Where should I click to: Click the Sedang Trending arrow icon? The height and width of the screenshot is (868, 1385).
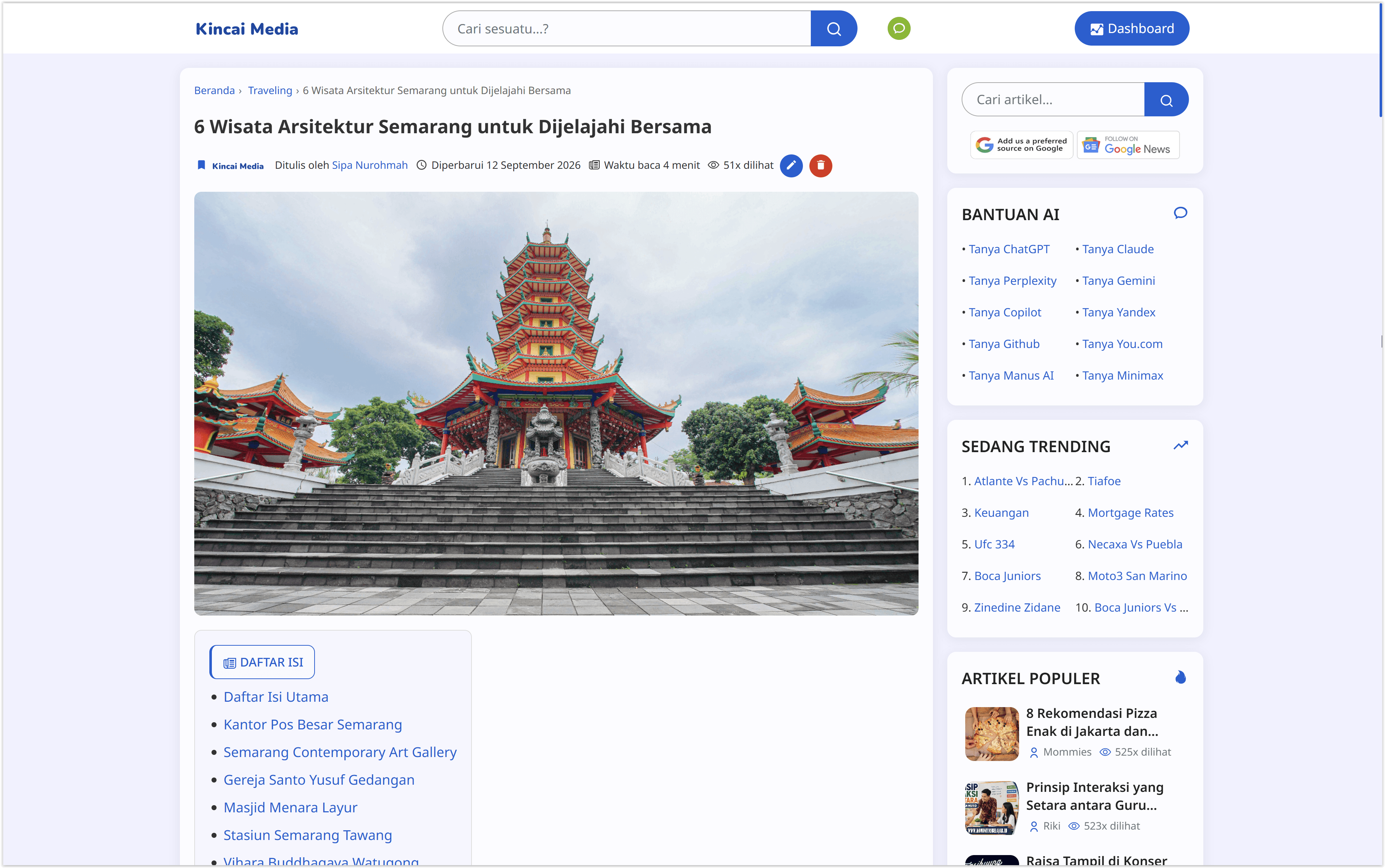pos(1180,445)
